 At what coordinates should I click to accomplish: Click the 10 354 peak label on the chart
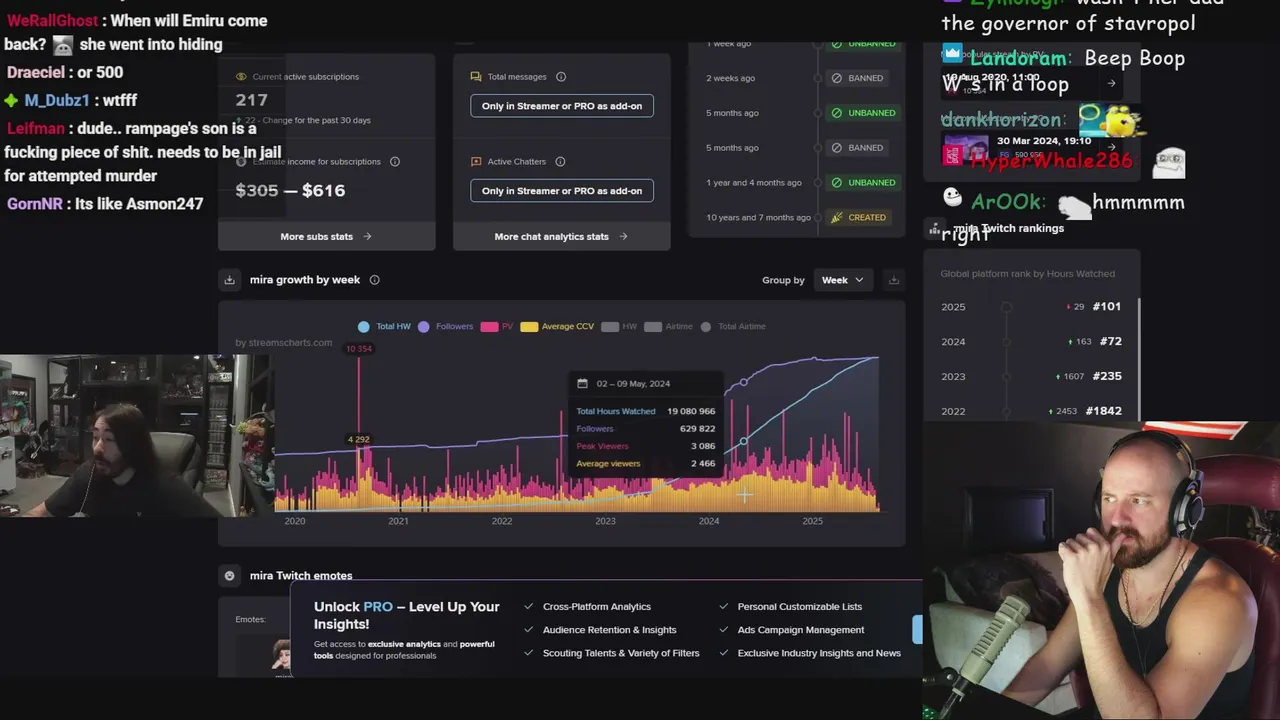pos(358,349)
